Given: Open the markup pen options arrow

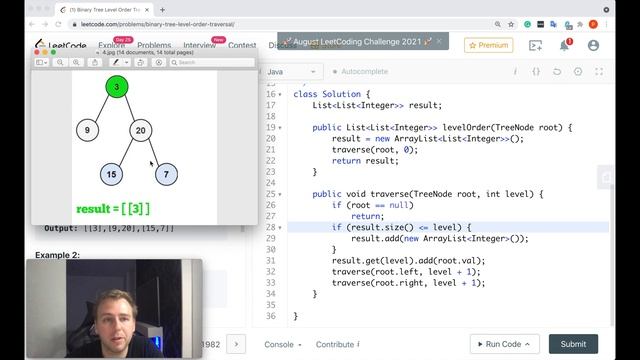Looking at the screenshot, I should [x=126, y=62].
